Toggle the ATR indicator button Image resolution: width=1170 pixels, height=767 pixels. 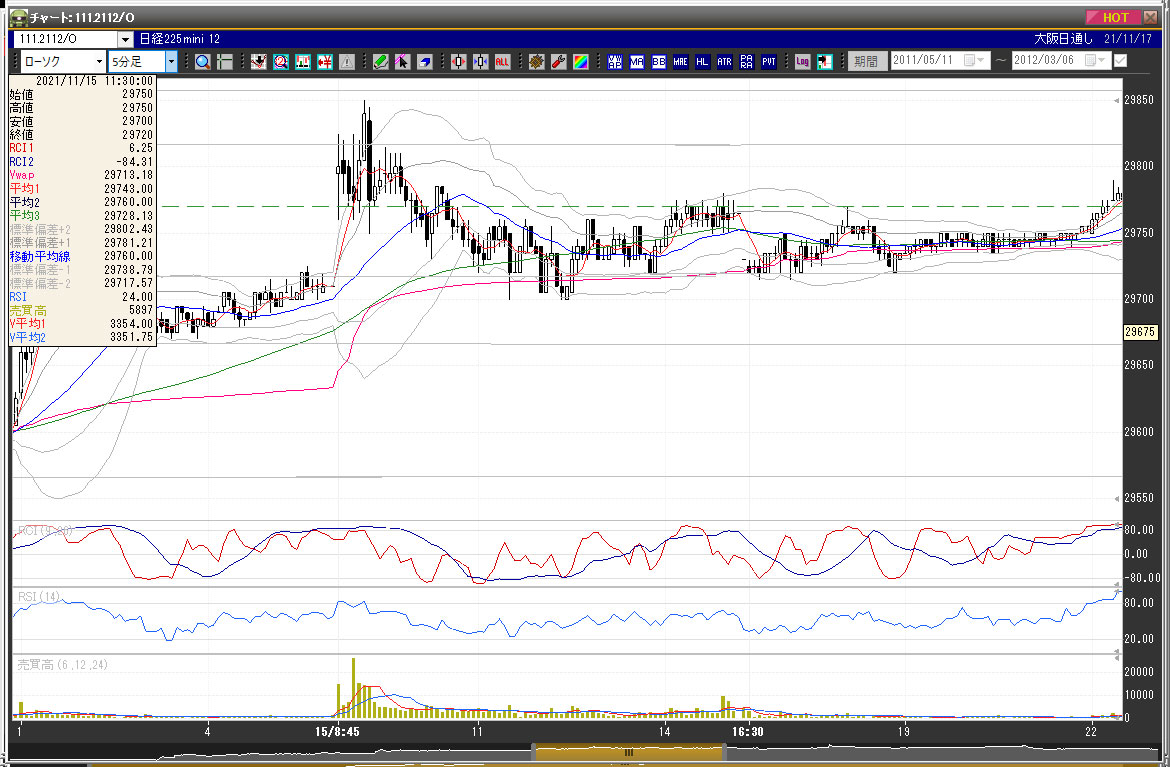725,62
